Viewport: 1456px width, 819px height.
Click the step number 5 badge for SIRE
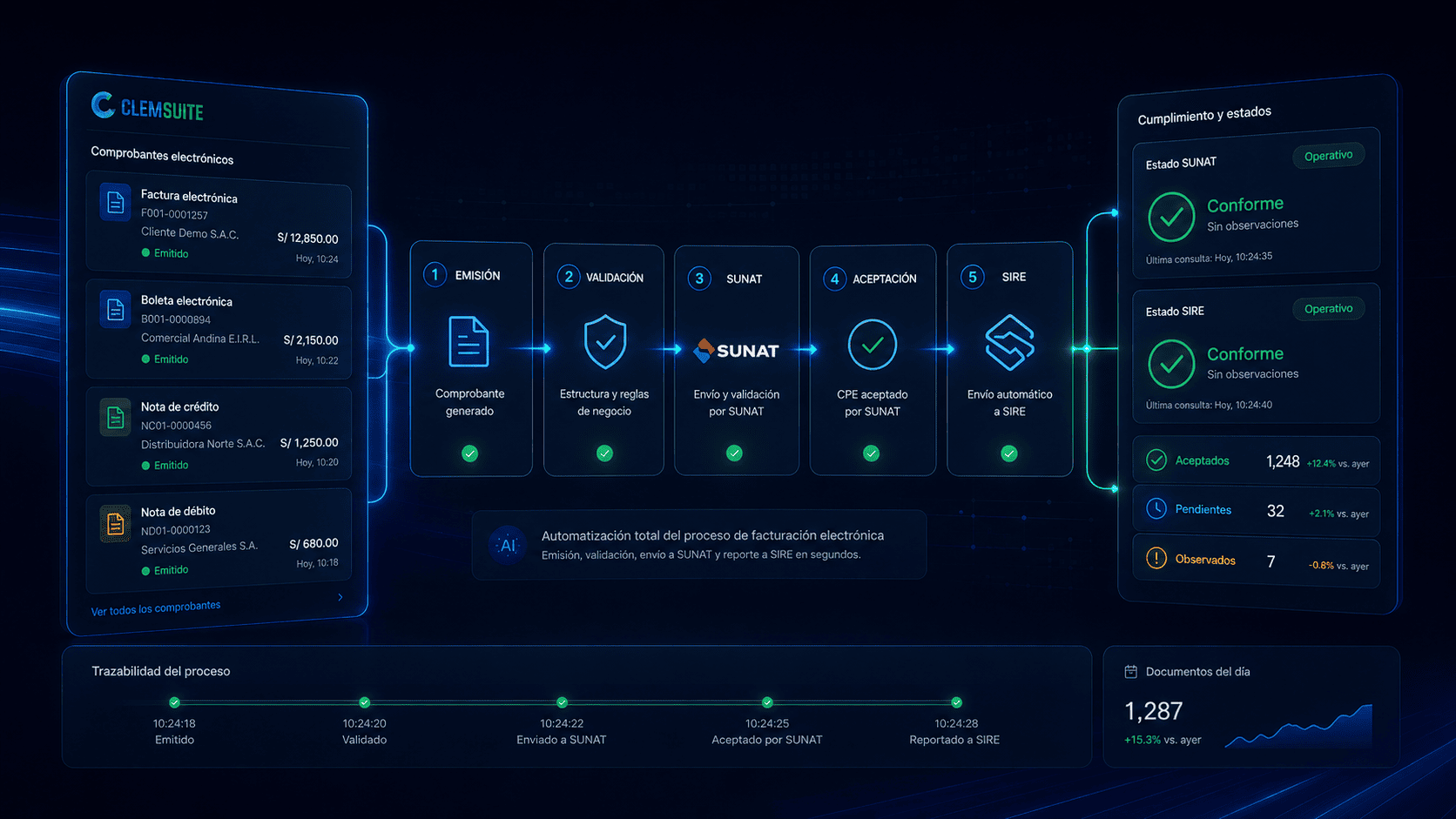click(x=973, y=277)
